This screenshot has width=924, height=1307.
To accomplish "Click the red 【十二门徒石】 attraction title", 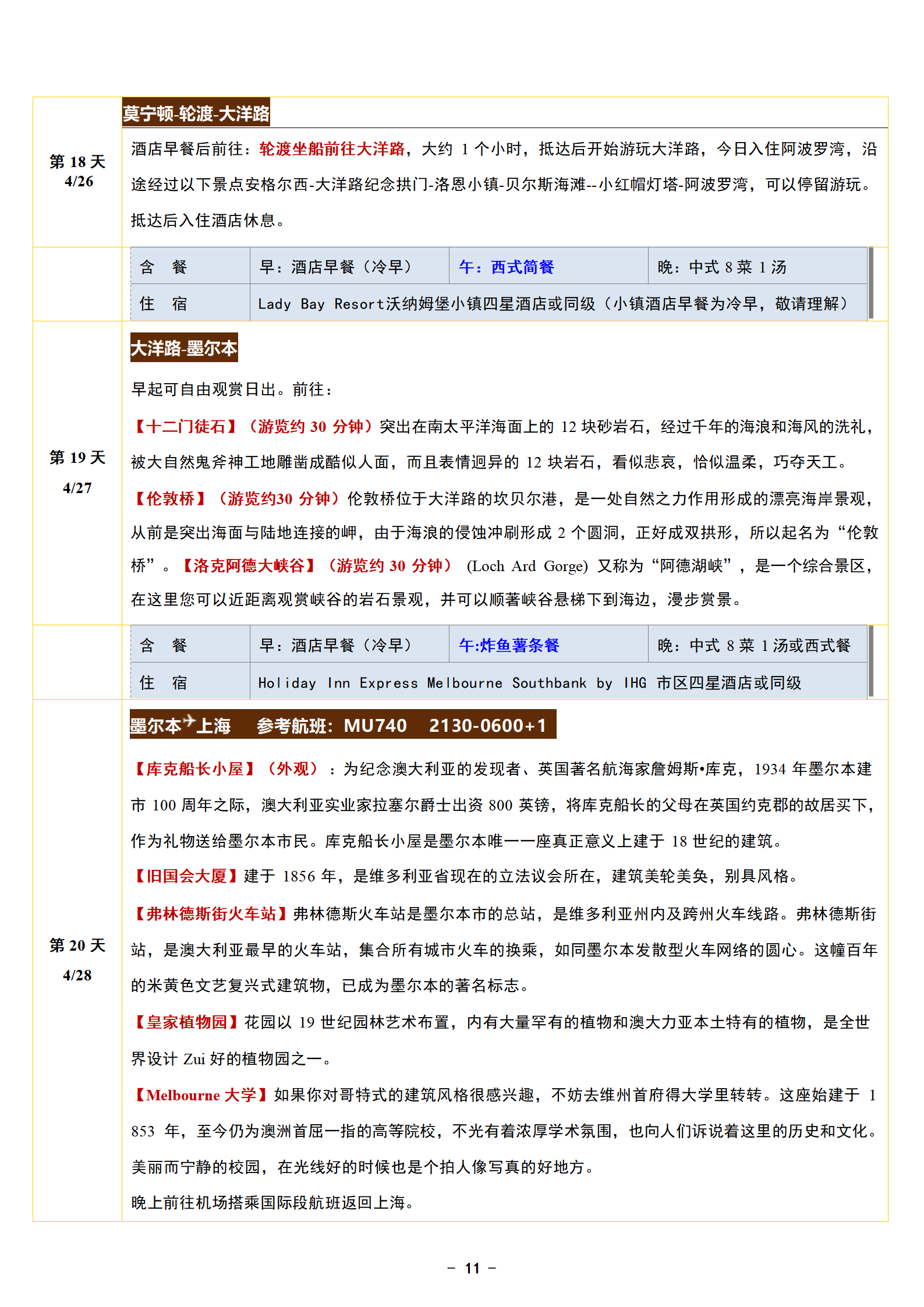I will pos(186,427).
